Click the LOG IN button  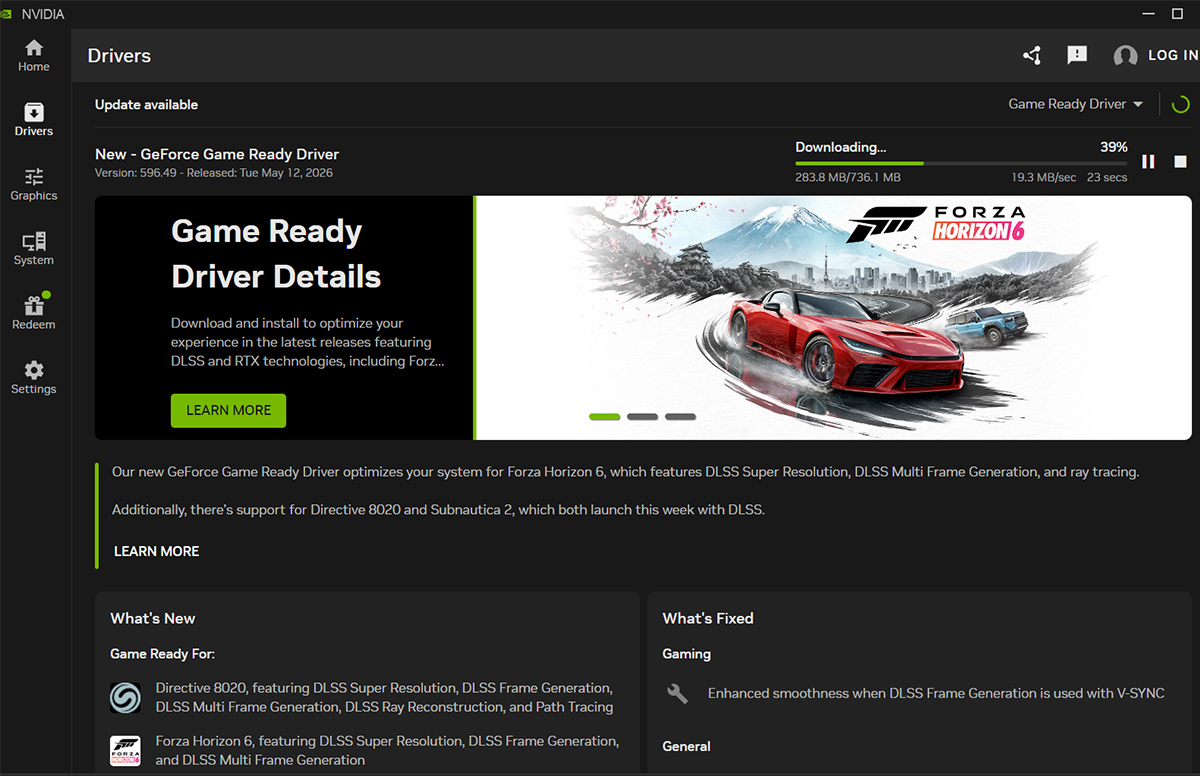(1172, 56)
